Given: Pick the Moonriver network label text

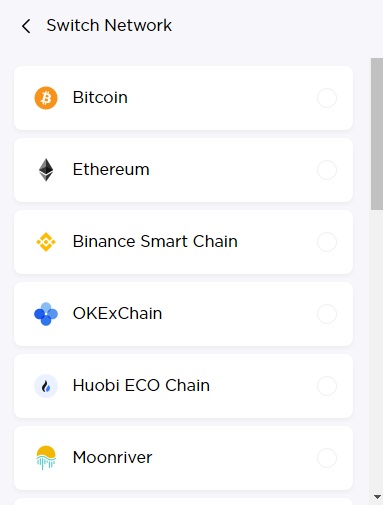Looking at the screenshot, I should 112,457.
